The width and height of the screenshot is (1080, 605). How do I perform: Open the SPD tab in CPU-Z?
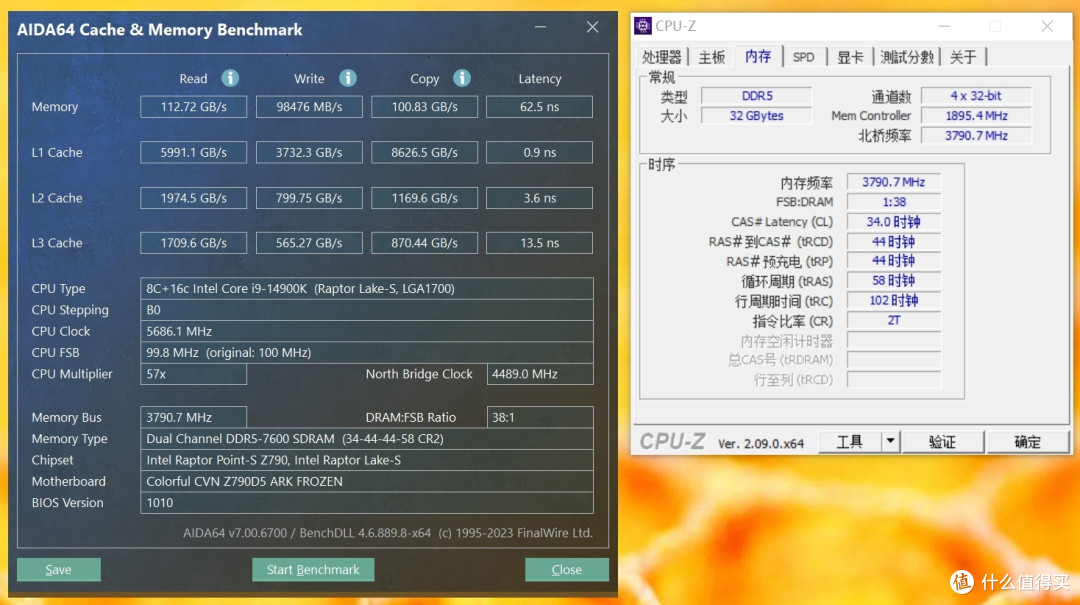pos(803,57)
